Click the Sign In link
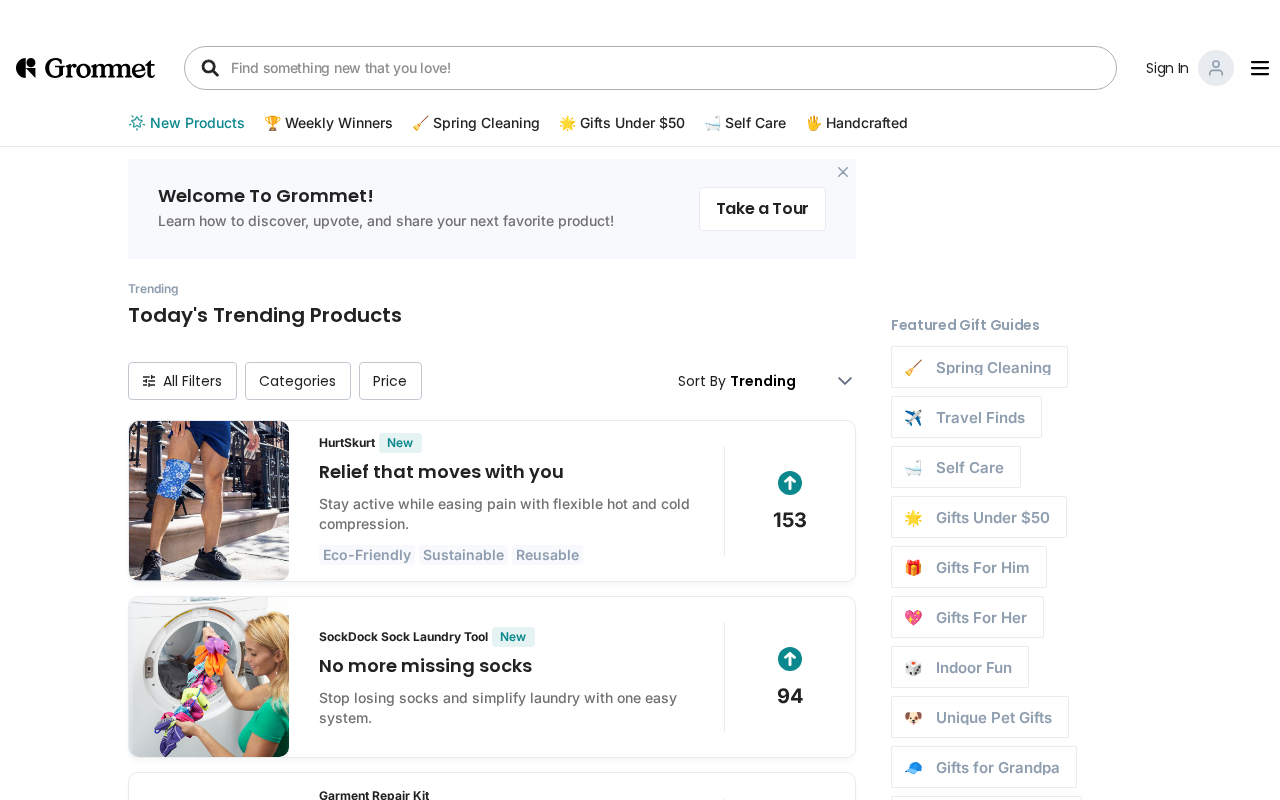This screenshot has width=1280, height=800. [x=1166, y=68]
